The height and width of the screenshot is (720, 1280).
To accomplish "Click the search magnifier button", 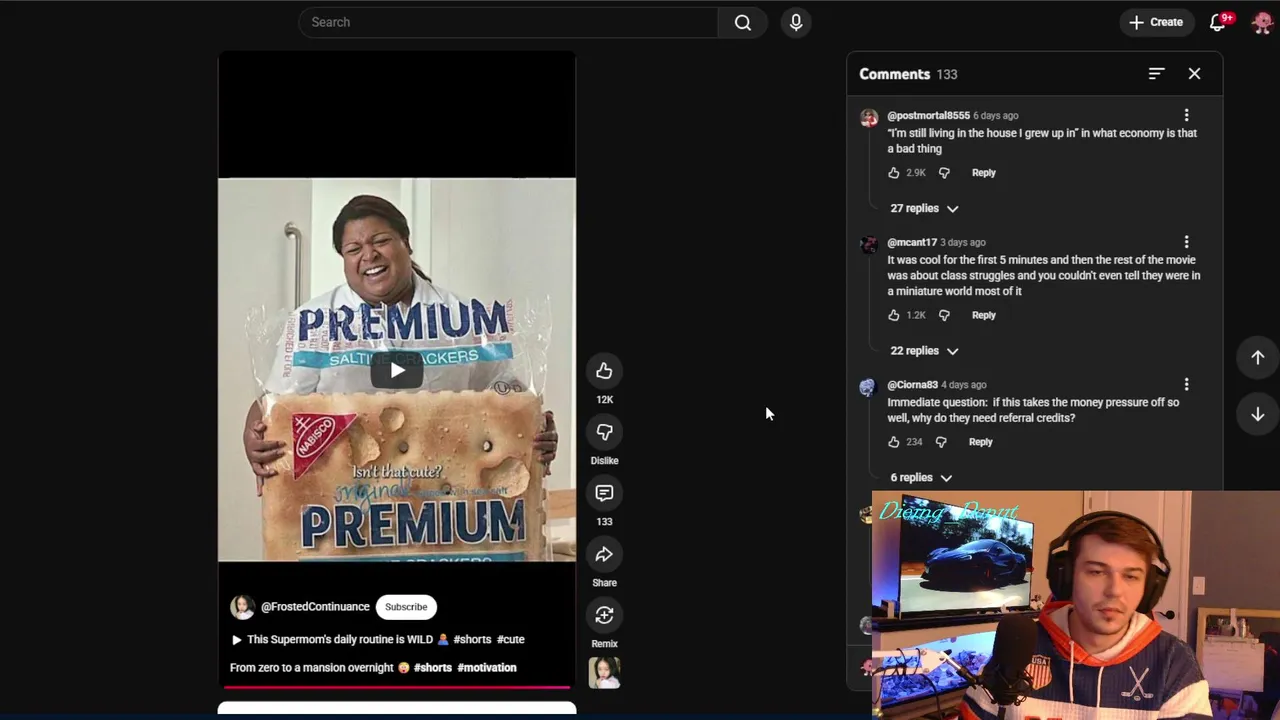I will pos(743,22).
